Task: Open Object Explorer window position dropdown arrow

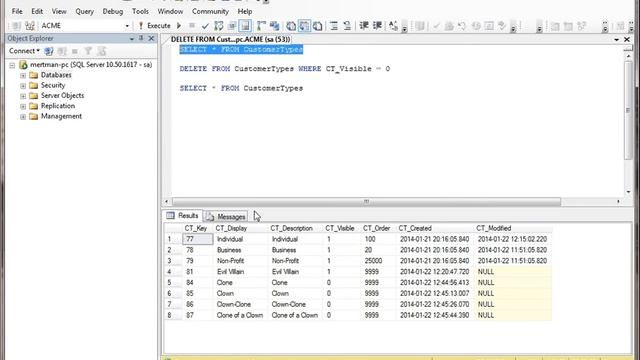Action: 131,39
